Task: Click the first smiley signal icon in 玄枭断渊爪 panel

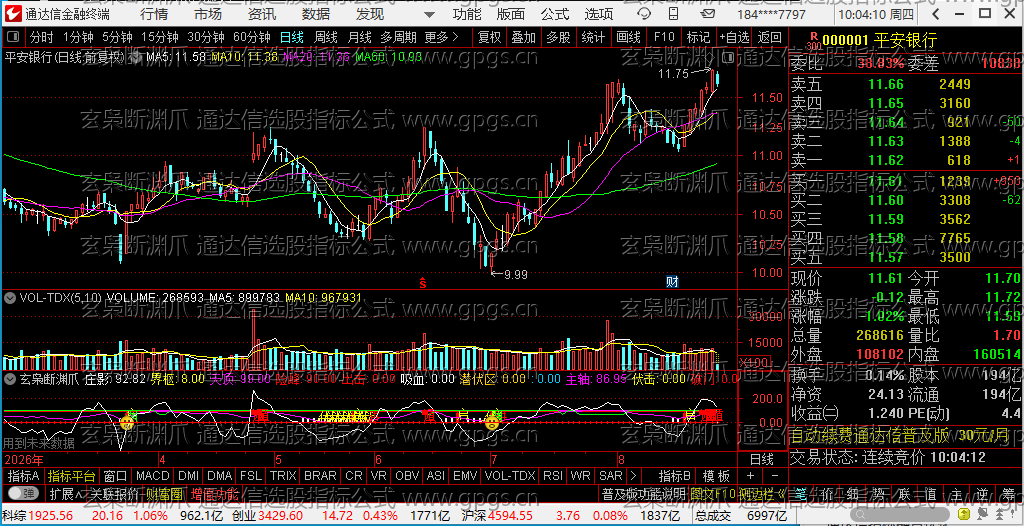Action: coord(127,421)
